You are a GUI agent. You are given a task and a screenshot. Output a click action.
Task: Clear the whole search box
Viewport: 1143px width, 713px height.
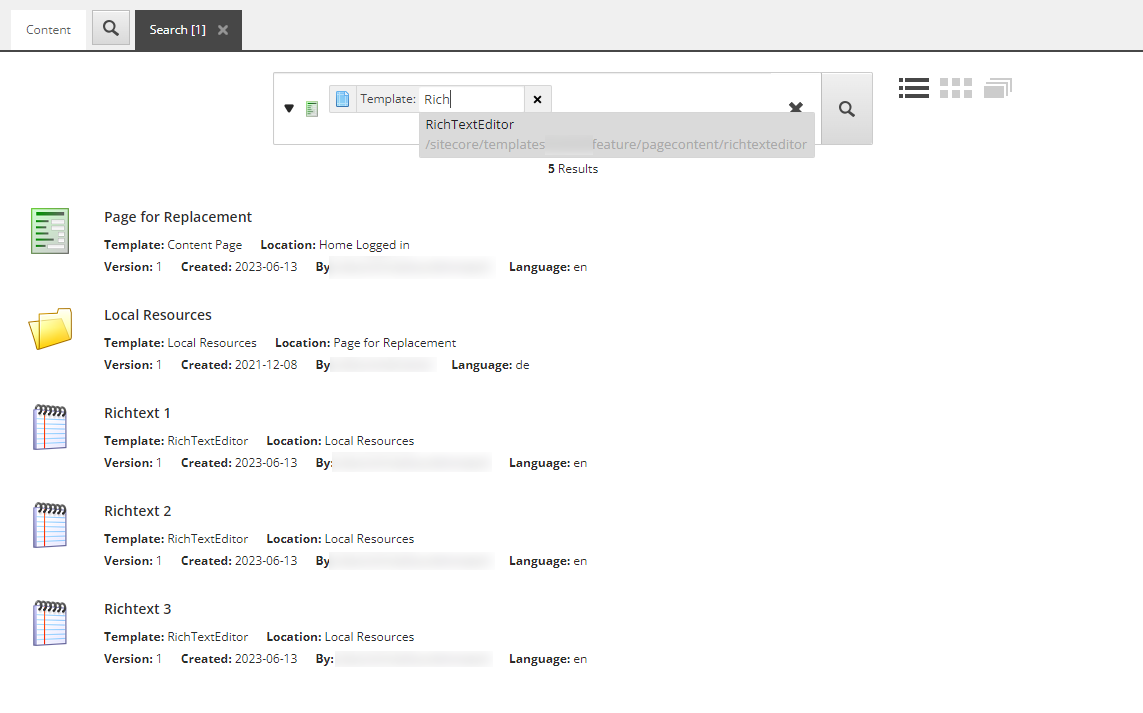click(x=796, y=108)
